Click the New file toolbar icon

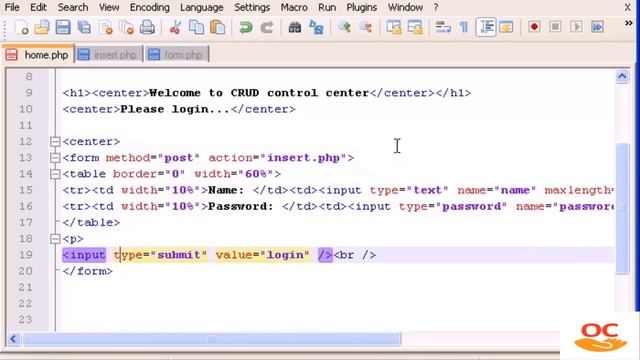(x=21, y=27)
